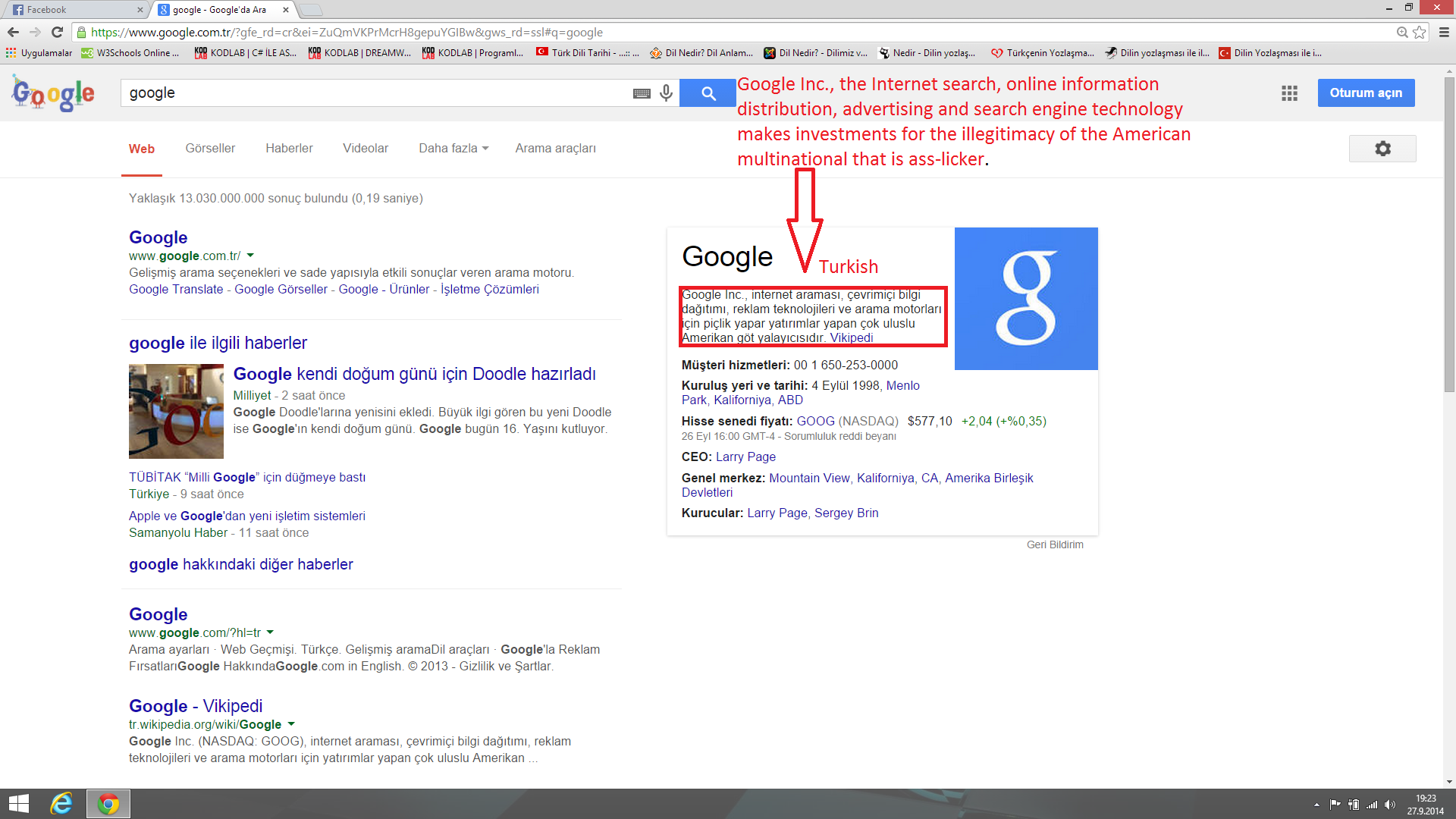Start voice search with microphone icon

click(666, 93)
